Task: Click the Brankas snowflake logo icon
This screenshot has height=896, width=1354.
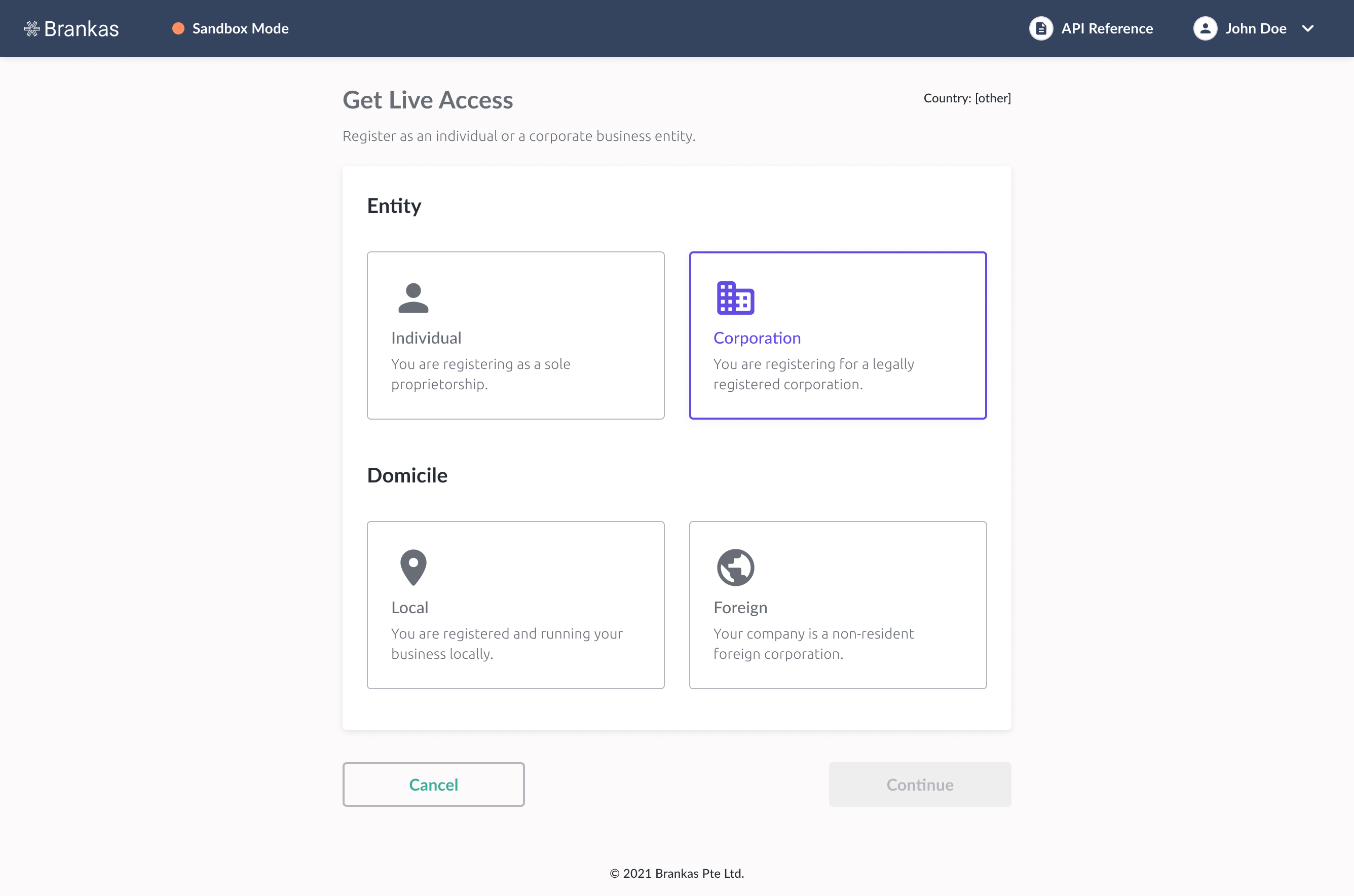Action: (31, 28)
